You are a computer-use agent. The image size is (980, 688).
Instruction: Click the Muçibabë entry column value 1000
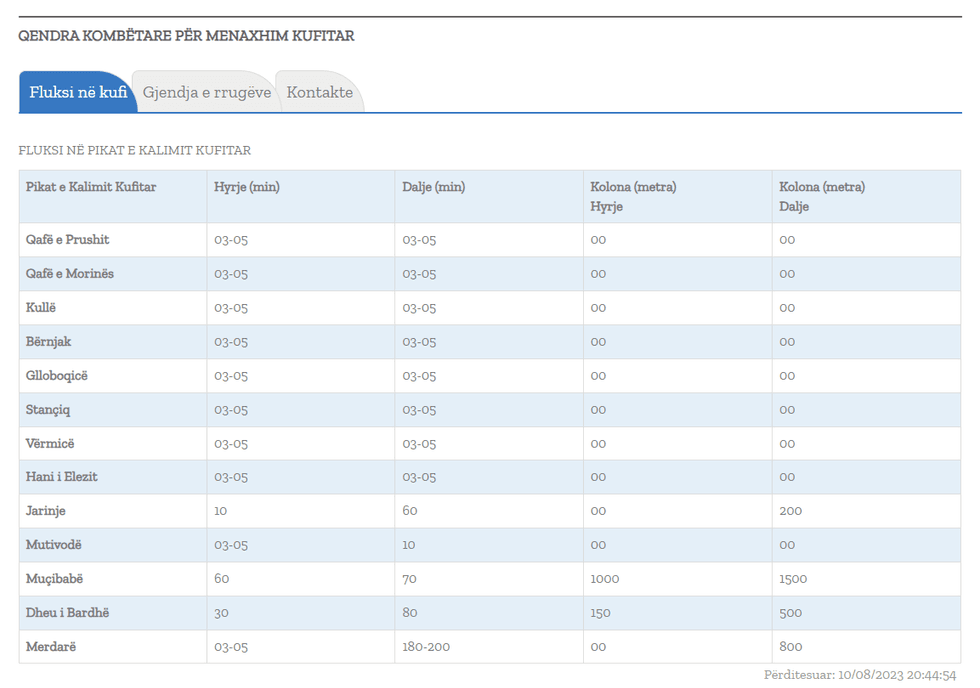[x=606, y=579]
